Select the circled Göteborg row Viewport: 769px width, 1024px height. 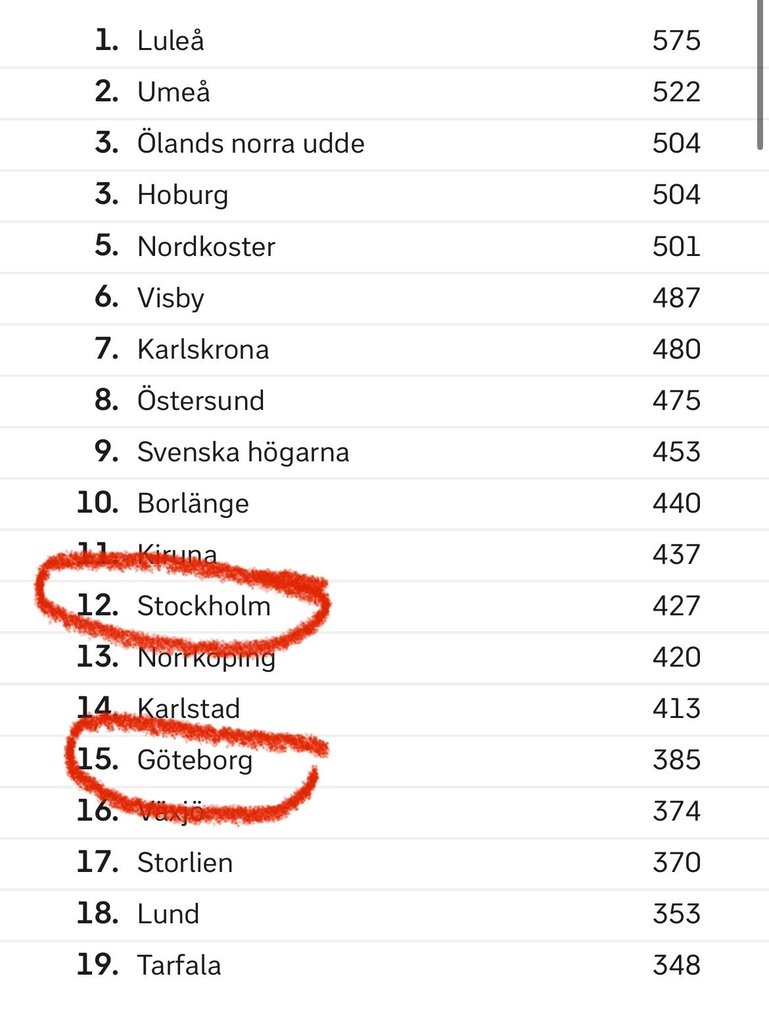(x=384, y=760)
